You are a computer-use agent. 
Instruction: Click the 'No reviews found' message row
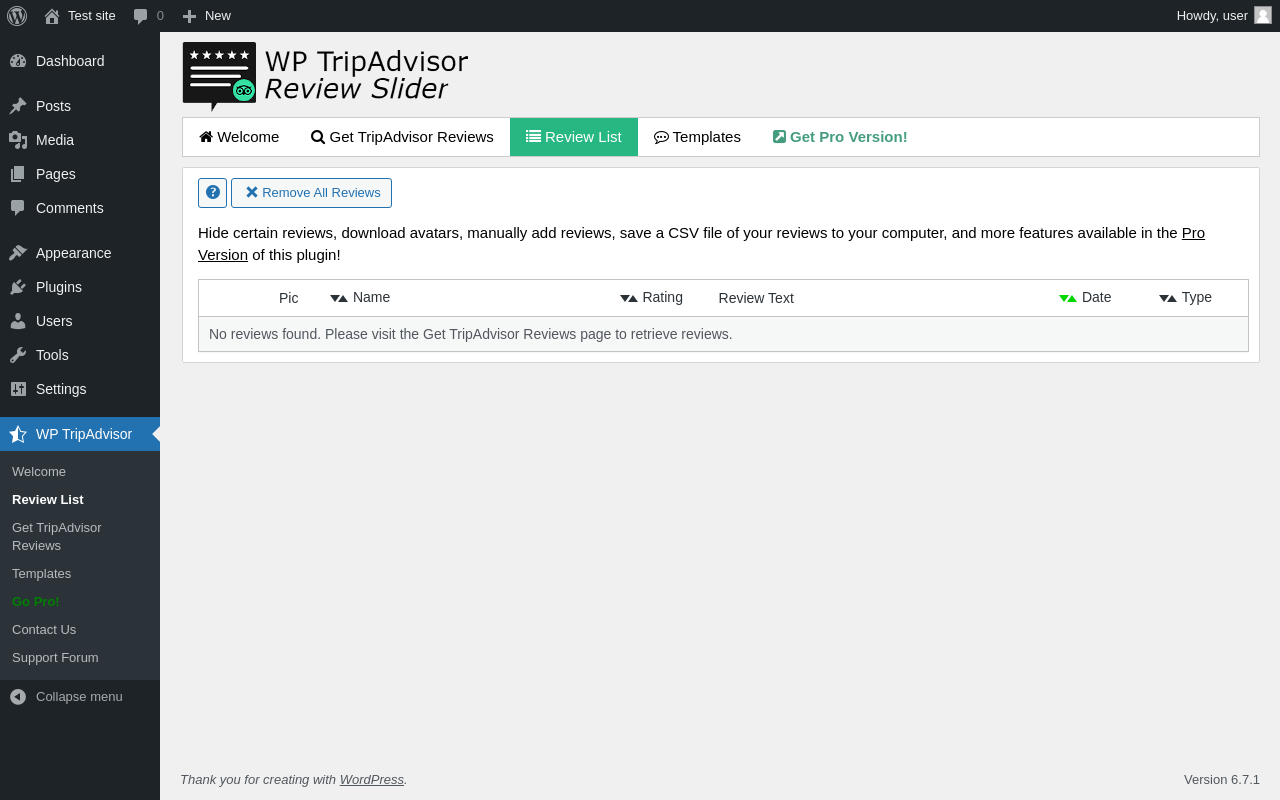point(723,334)
